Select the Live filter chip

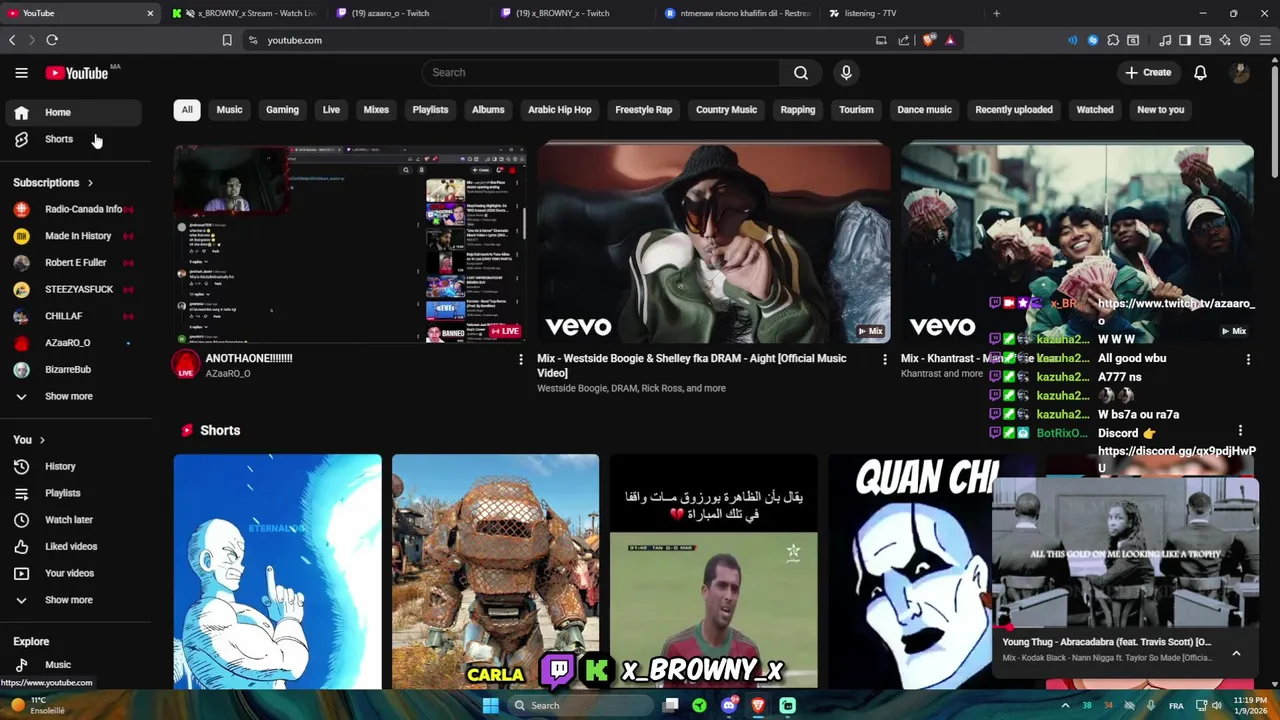pyautogui.click(x=331, y=110)
